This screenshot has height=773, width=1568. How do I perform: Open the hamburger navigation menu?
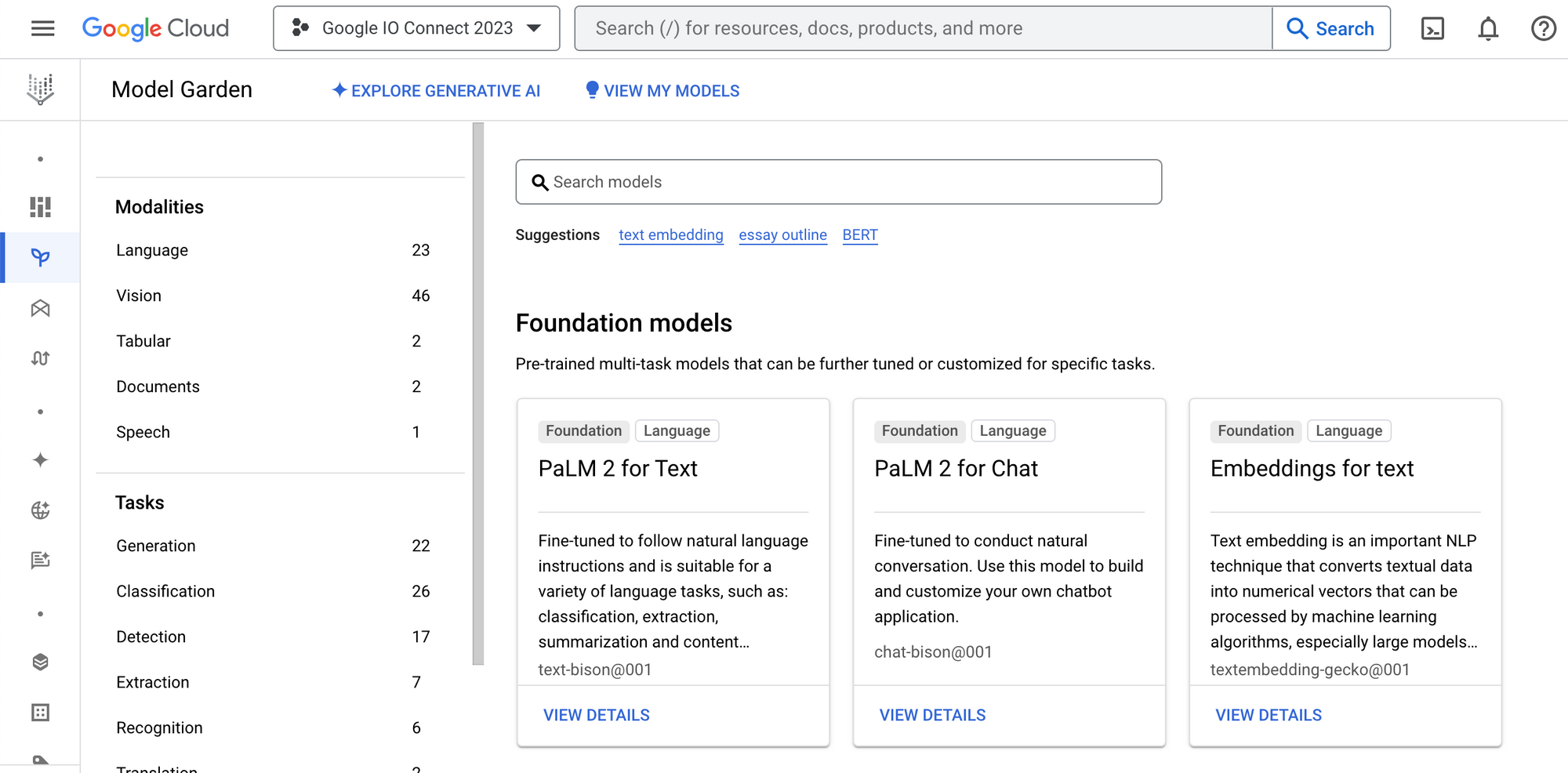click(x=42, y=29)
